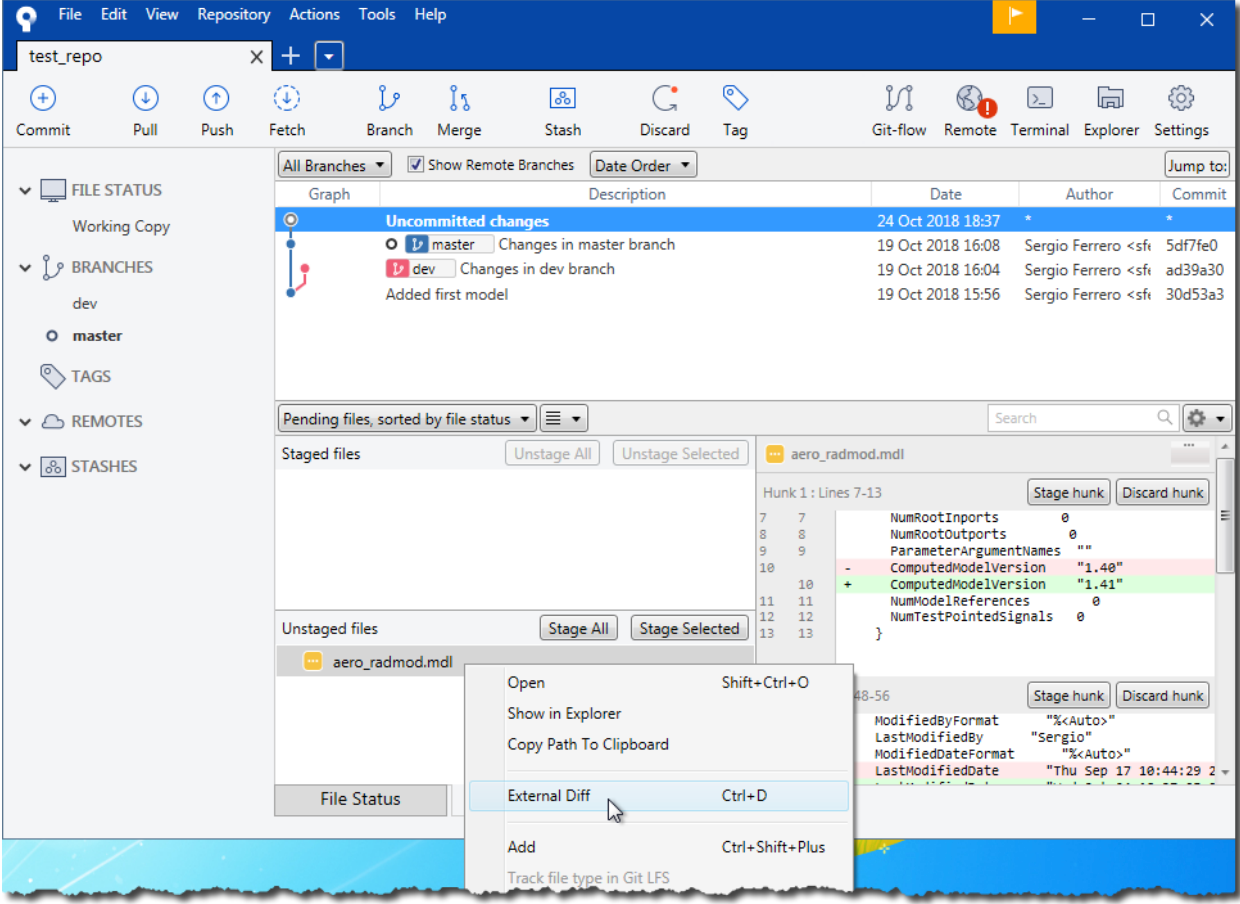Select the master branch in sidebar
Viewport: 1240px width, 904px height.
[97, 336]
